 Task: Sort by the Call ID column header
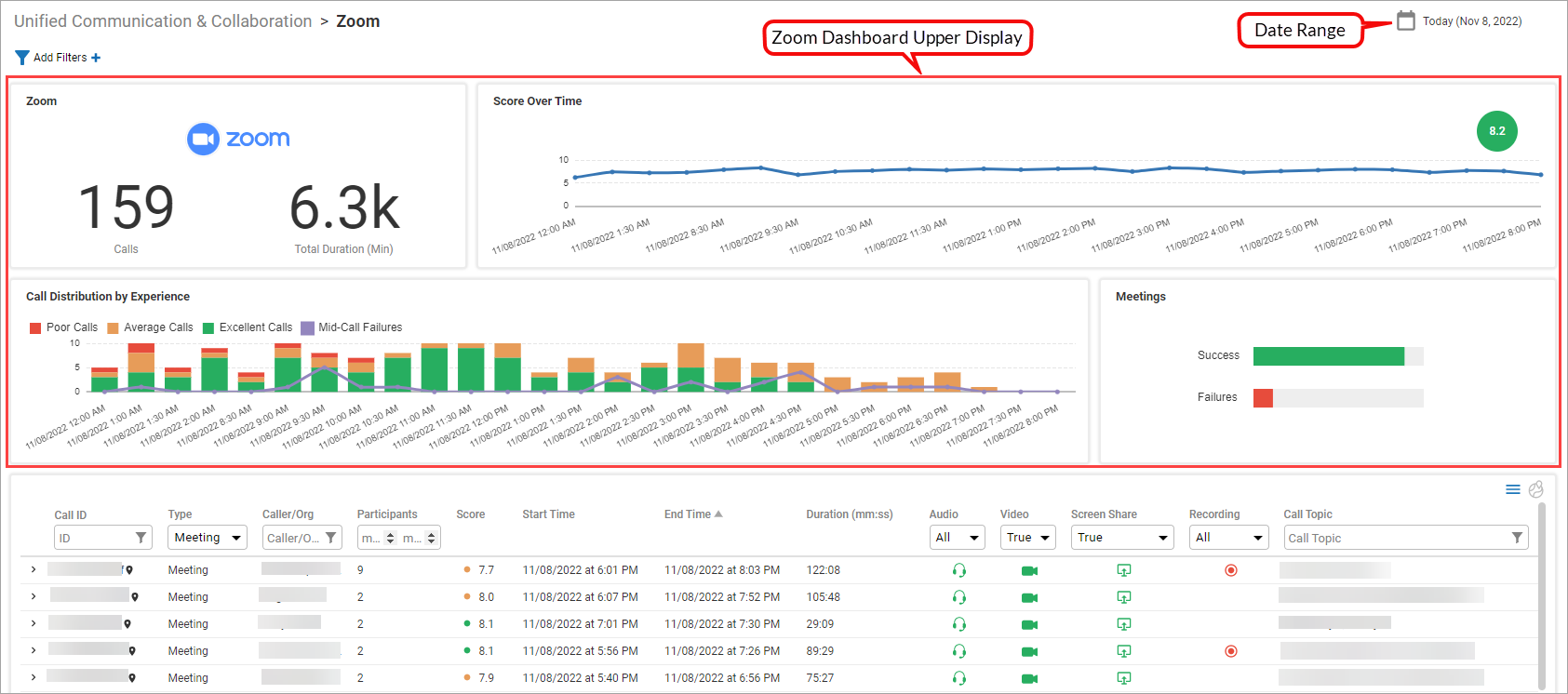pyautogui.click(x=70, y=515)
